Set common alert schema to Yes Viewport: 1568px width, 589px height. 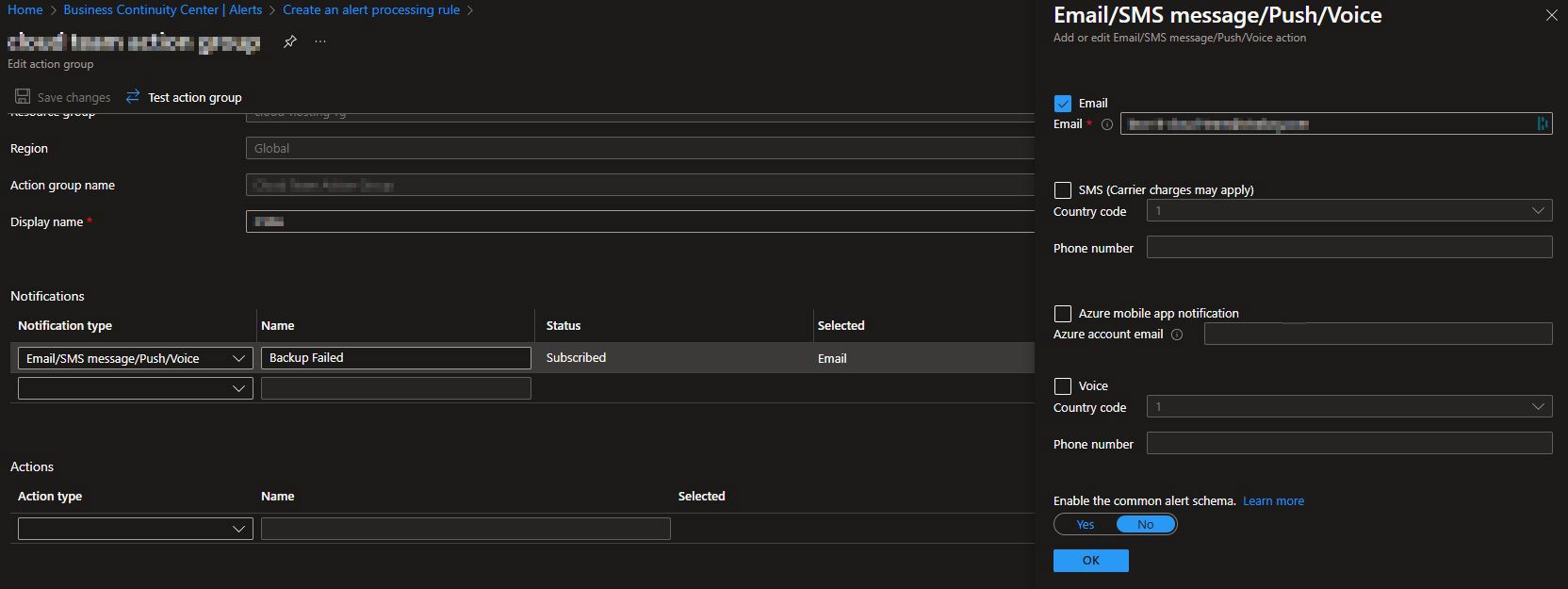click(1086, 525)
